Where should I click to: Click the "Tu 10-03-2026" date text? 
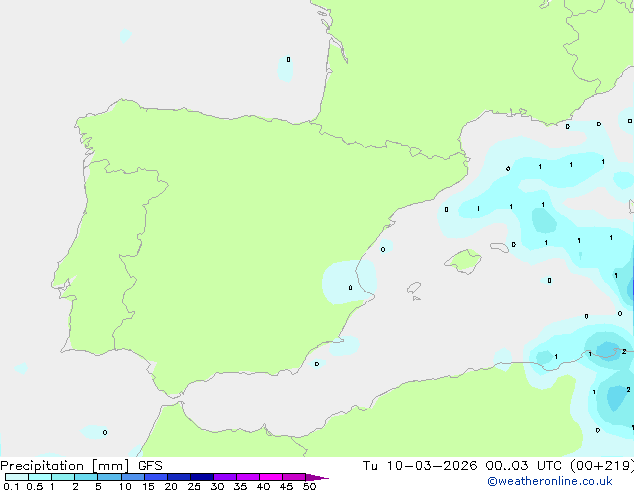coord(420,466)
